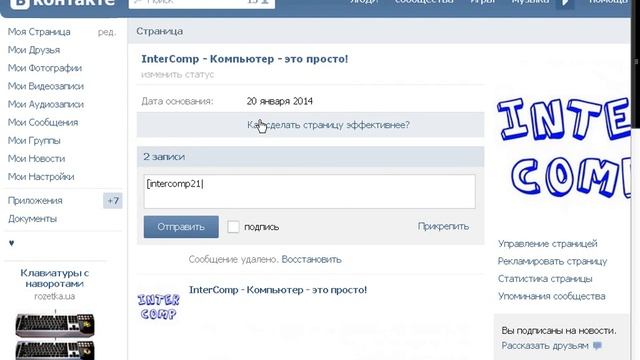Focus the post text field with [intercomp21|
640x360 pixels.
point(309,191)
